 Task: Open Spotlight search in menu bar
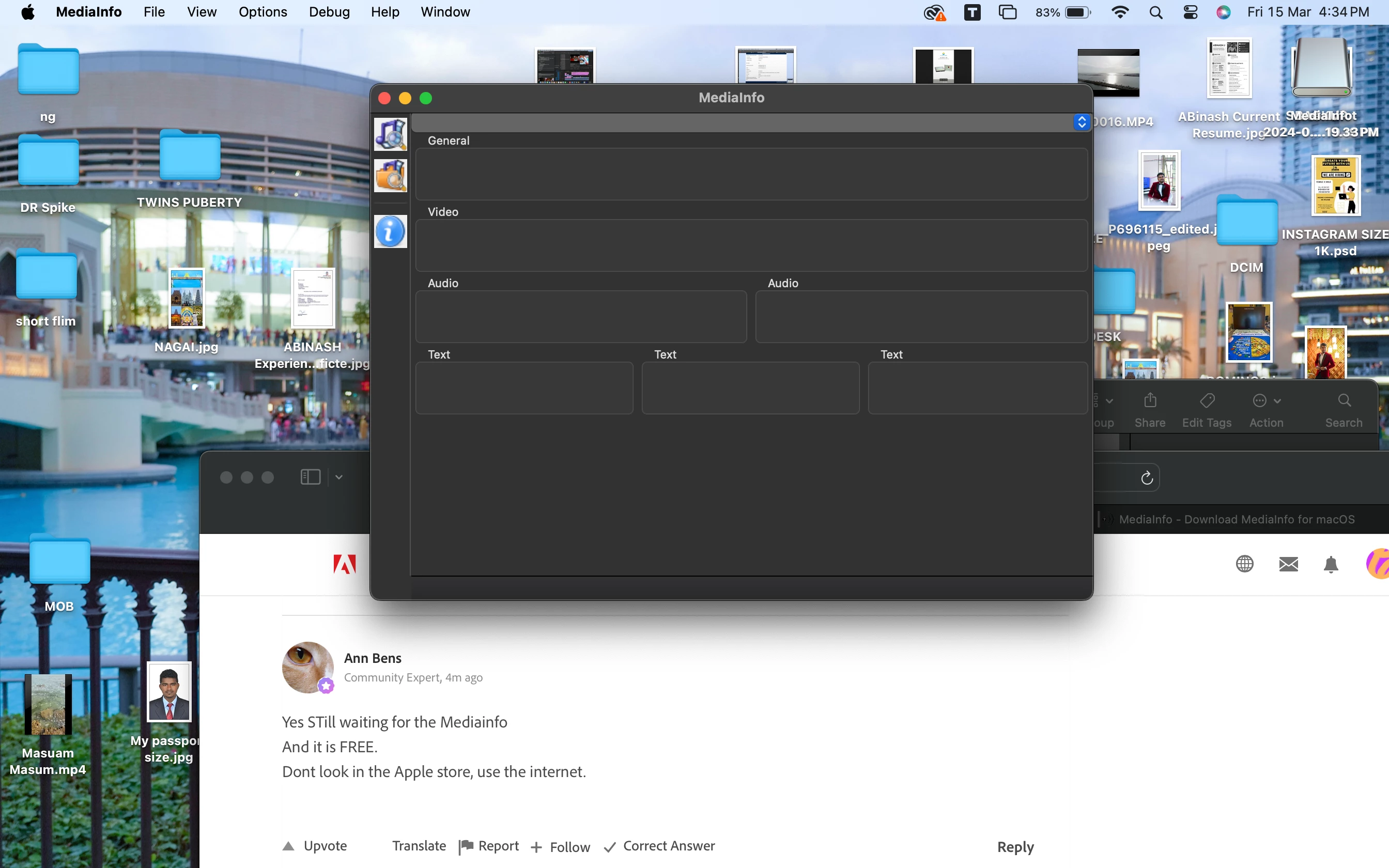pos(1155,12)
